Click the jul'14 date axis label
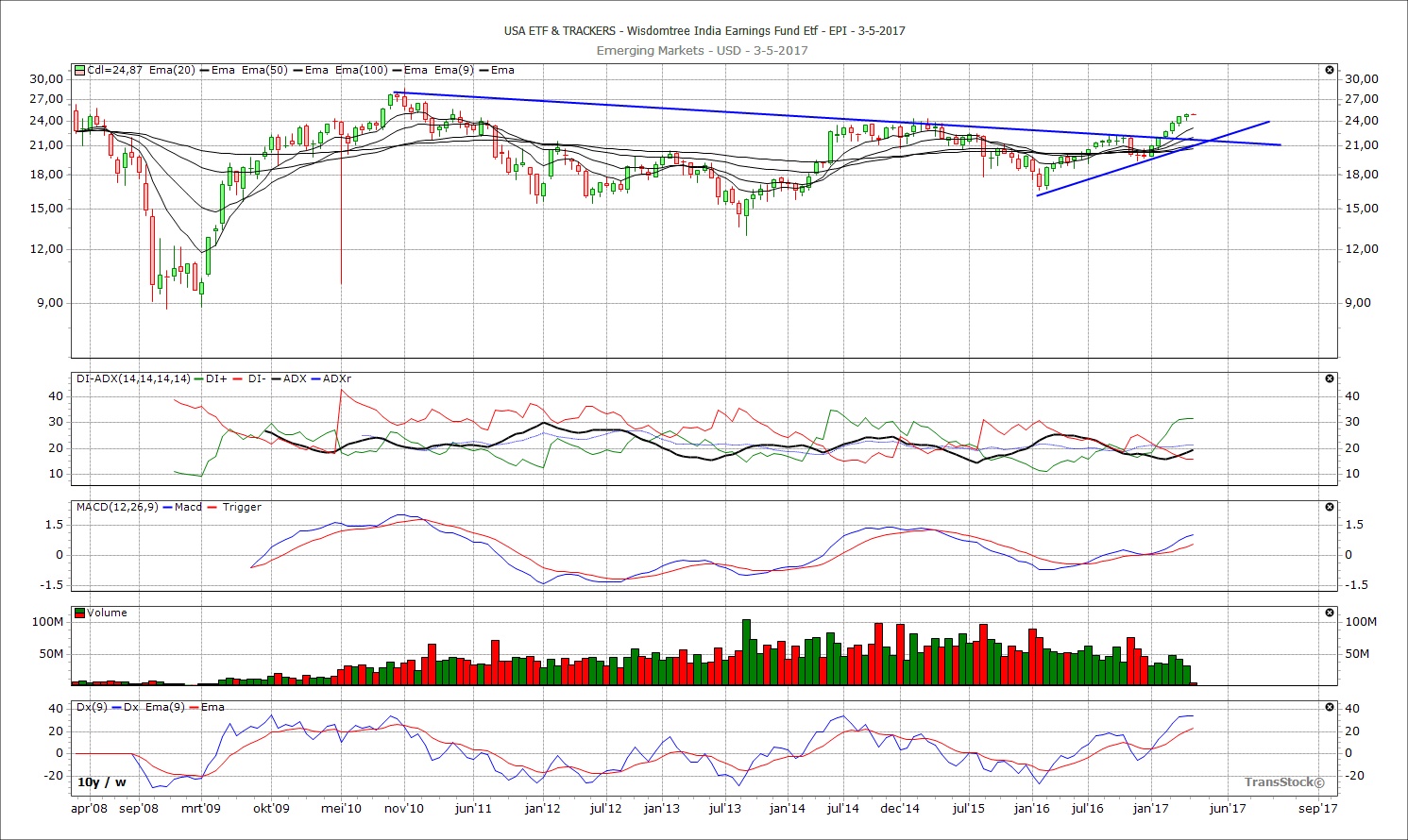The height and width of the screenshot is (840, 1408). 843,809
